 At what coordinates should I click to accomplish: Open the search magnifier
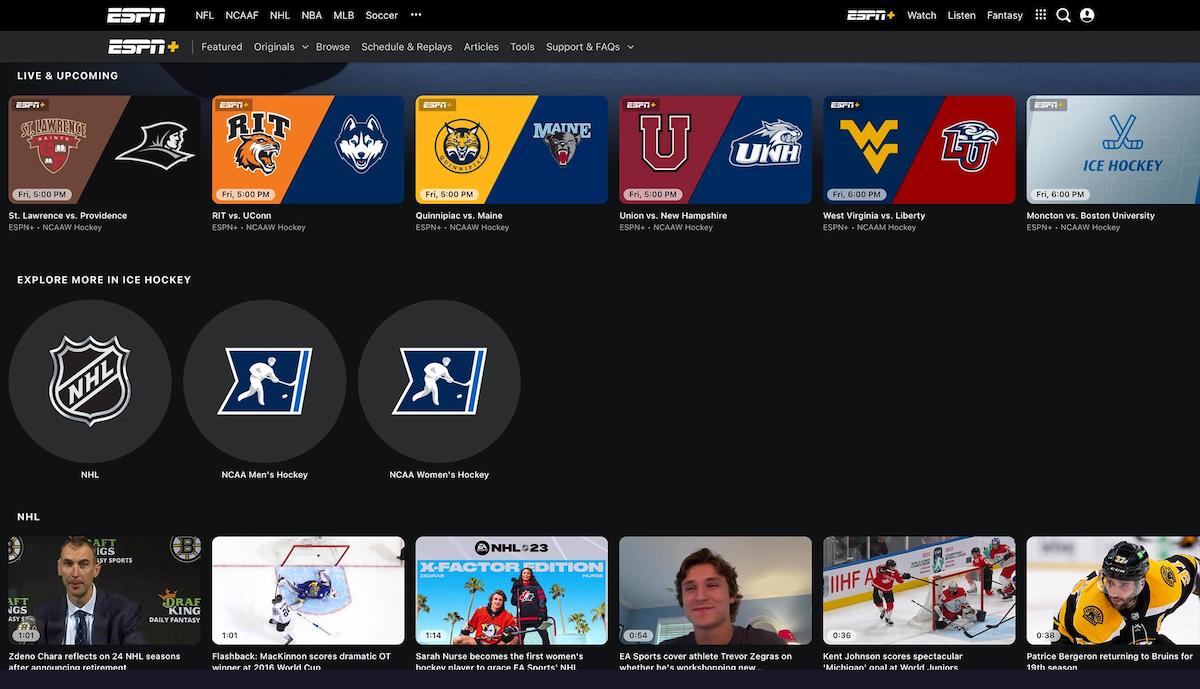tap(1063, 15)
